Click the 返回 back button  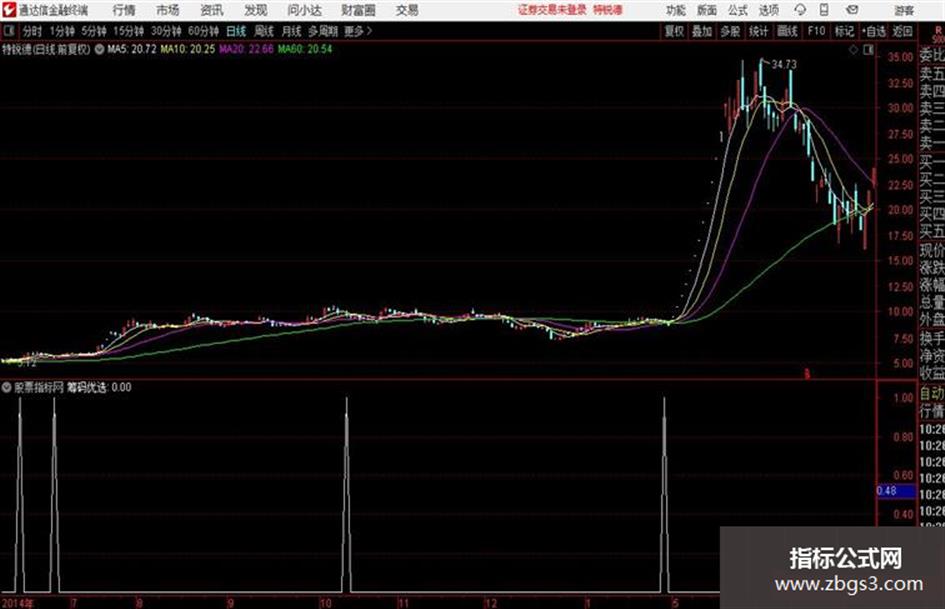(902, 31)
